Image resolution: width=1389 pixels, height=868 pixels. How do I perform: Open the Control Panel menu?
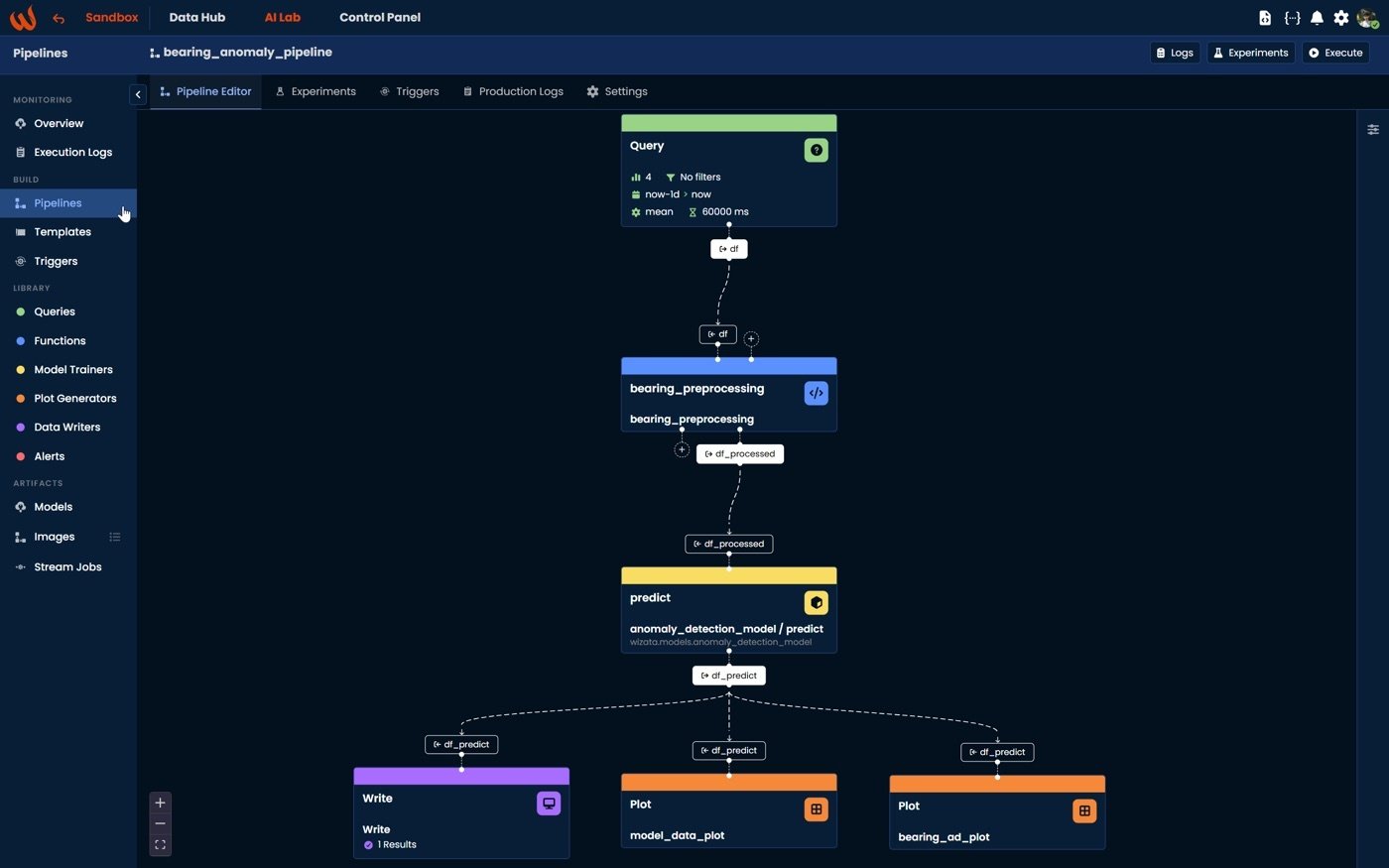pos(380,17)
